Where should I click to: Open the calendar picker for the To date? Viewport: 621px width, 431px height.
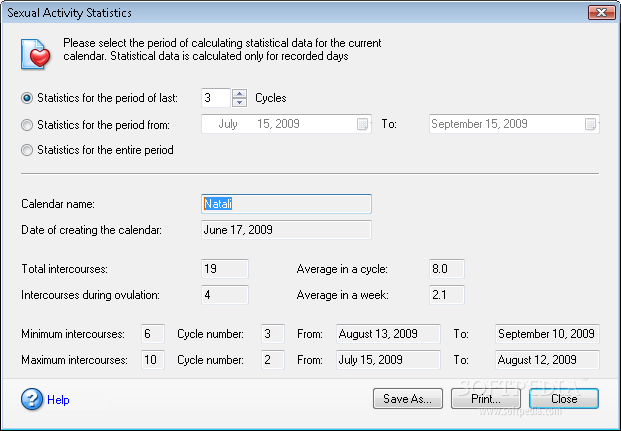pyautogui.click(x=590, y=124)
